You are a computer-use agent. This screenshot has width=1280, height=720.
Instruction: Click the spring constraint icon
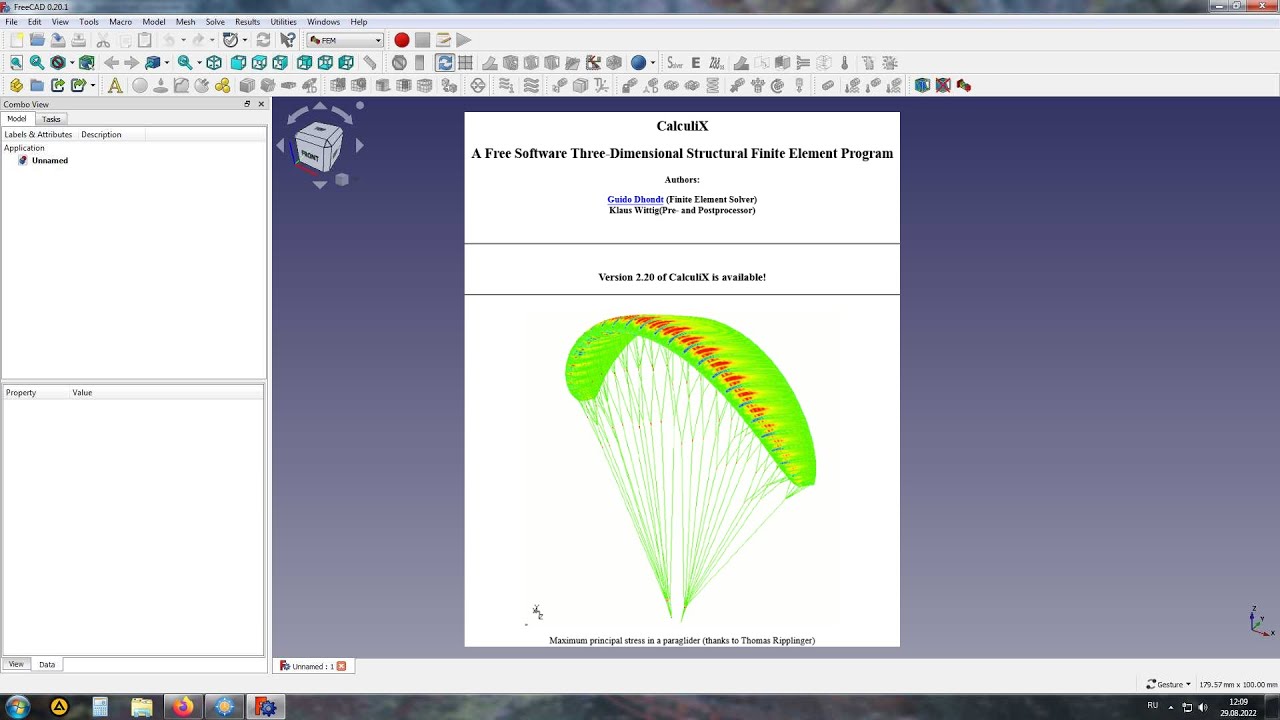713,85
